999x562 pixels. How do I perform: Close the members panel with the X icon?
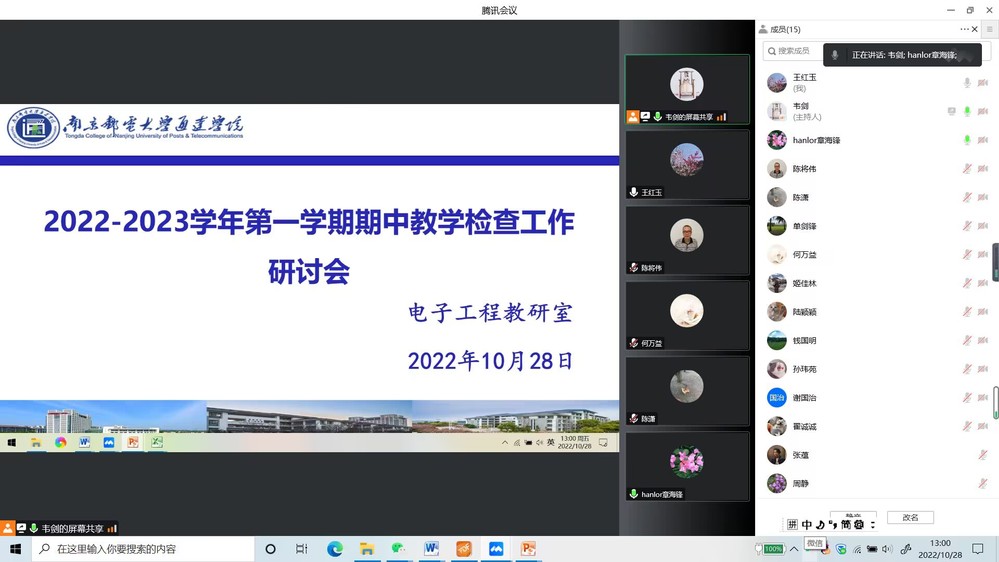pos(975,29)
